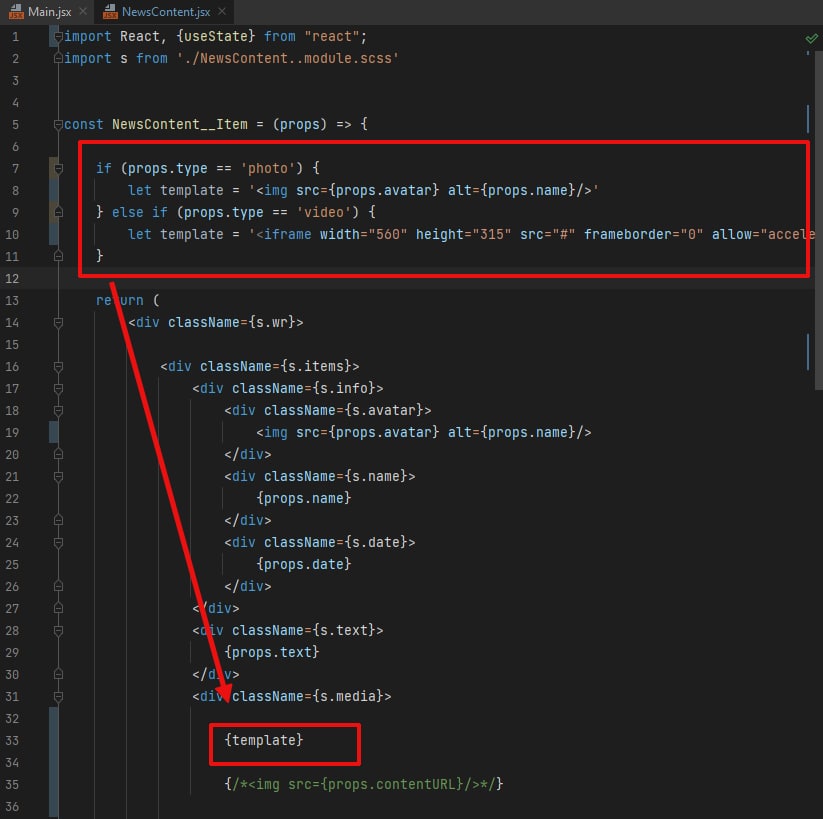Collapse the NewsContent__Item function at line 5
The width and height of the screenshot is (823, 819).
[58, 124]
